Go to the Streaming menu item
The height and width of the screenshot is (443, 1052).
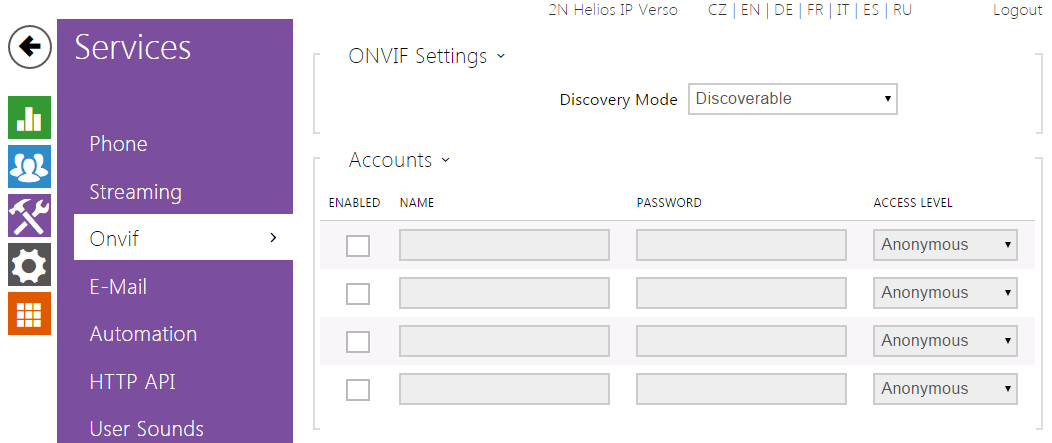click(x=135, y=192)
